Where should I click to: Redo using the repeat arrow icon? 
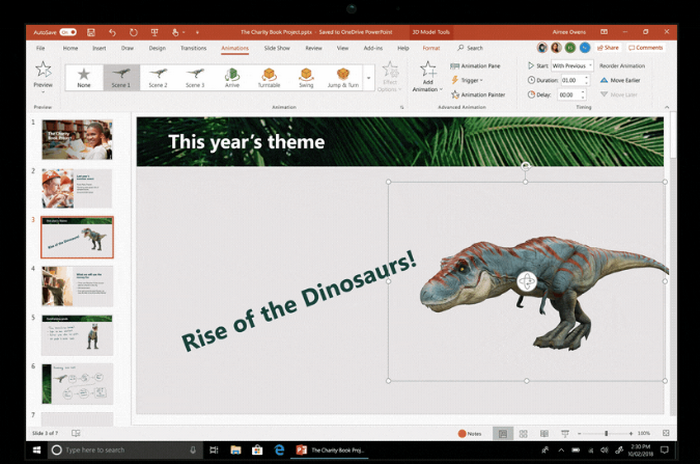tap(133, 32)
